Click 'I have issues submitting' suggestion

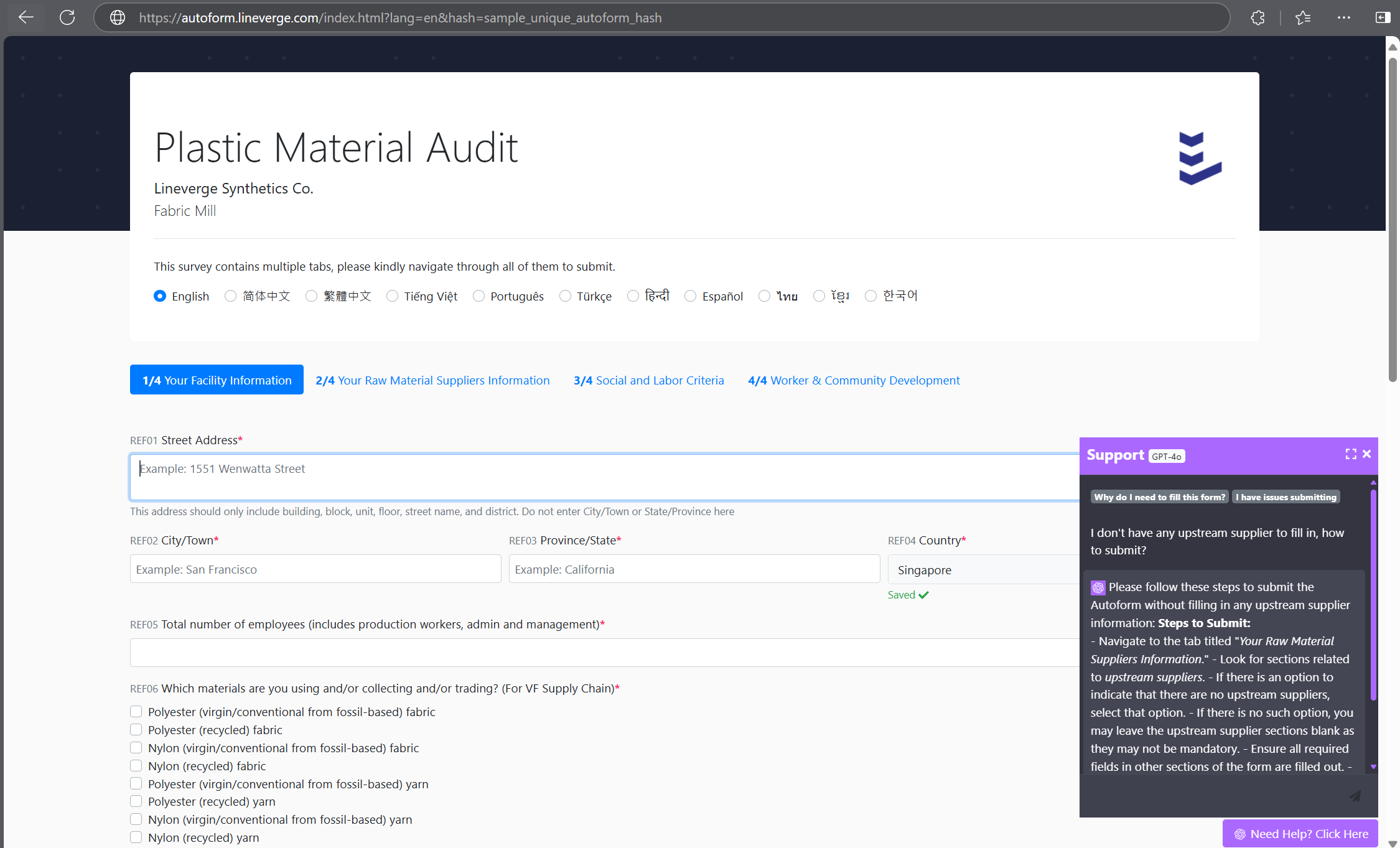point(1286,497)
